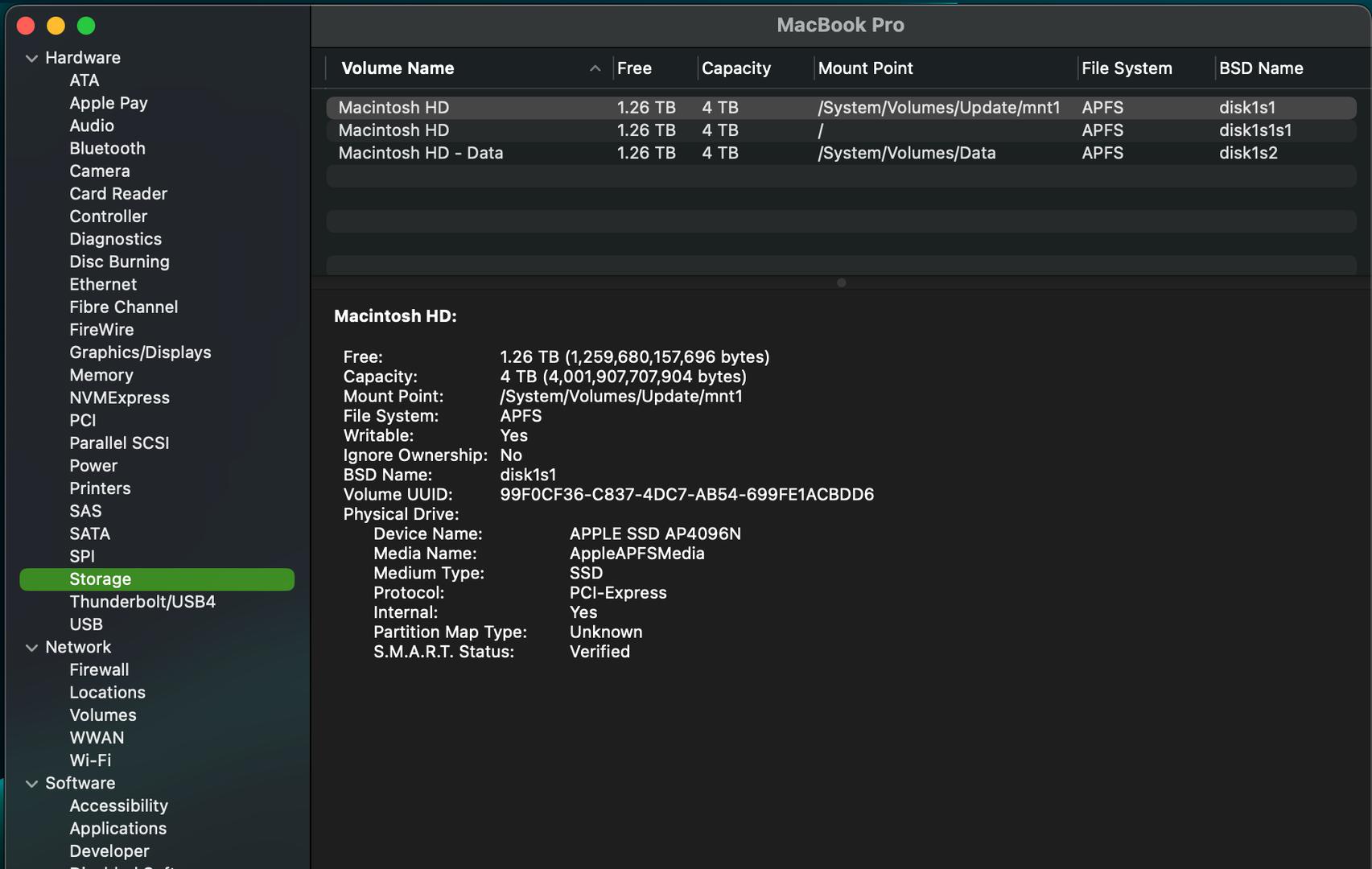Select WWAN network entry
Screen dimensions: 1372x869
pos(97,738)
